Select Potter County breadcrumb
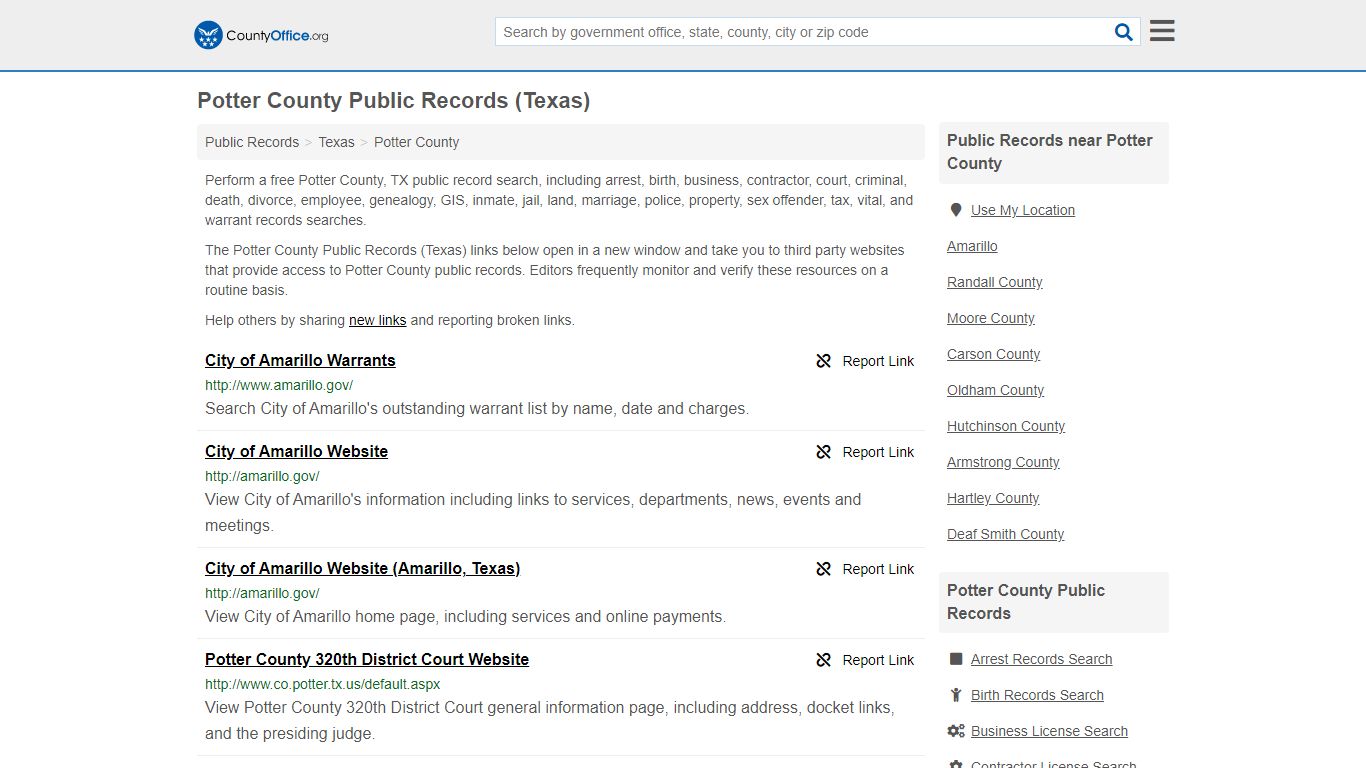The image size is (1366, 768). 416,142
